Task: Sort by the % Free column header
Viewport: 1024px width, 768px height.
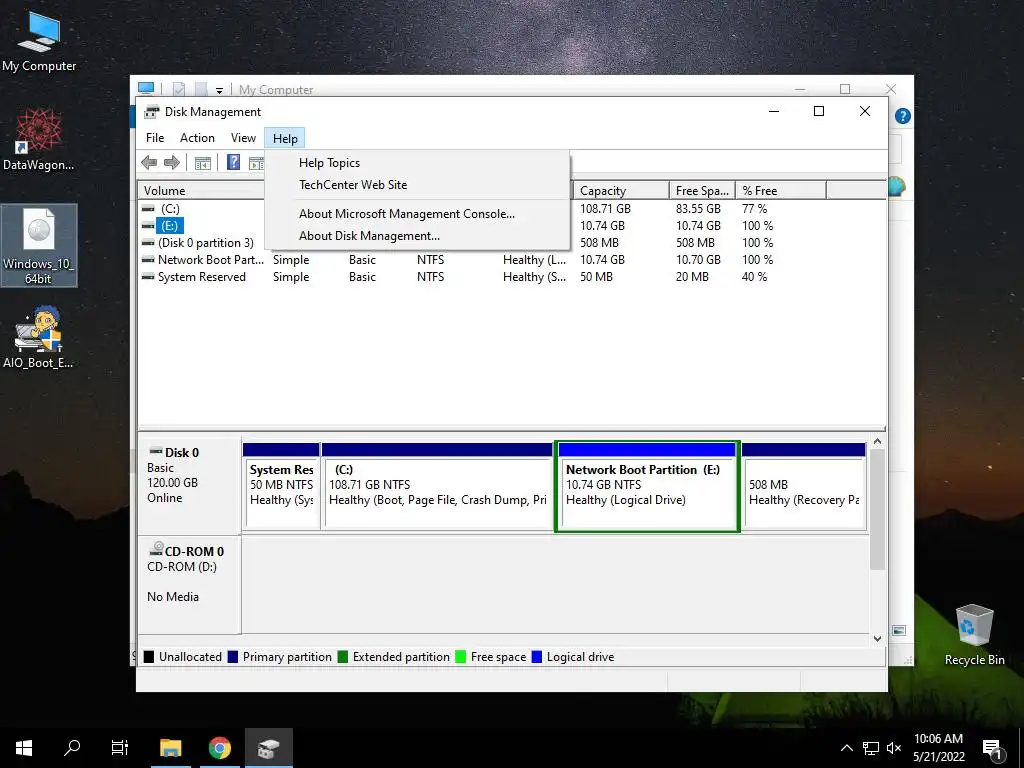Action: point(780,191)
